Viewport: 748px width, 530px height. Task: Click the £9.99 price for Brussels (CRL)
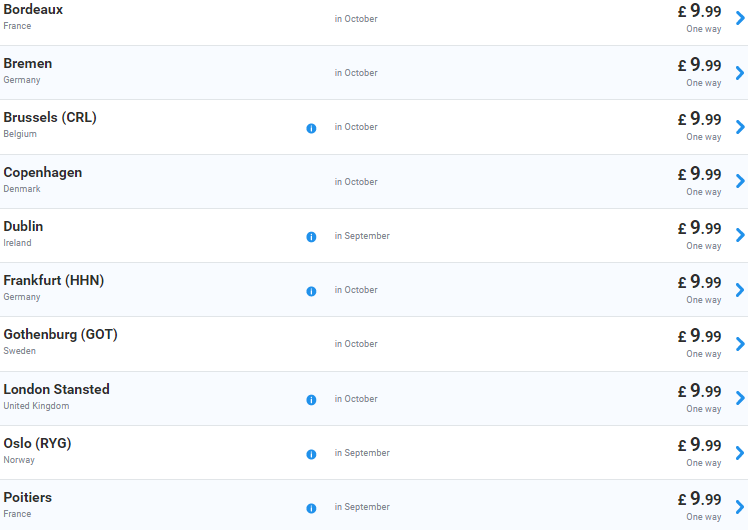(x=700, y=119)
